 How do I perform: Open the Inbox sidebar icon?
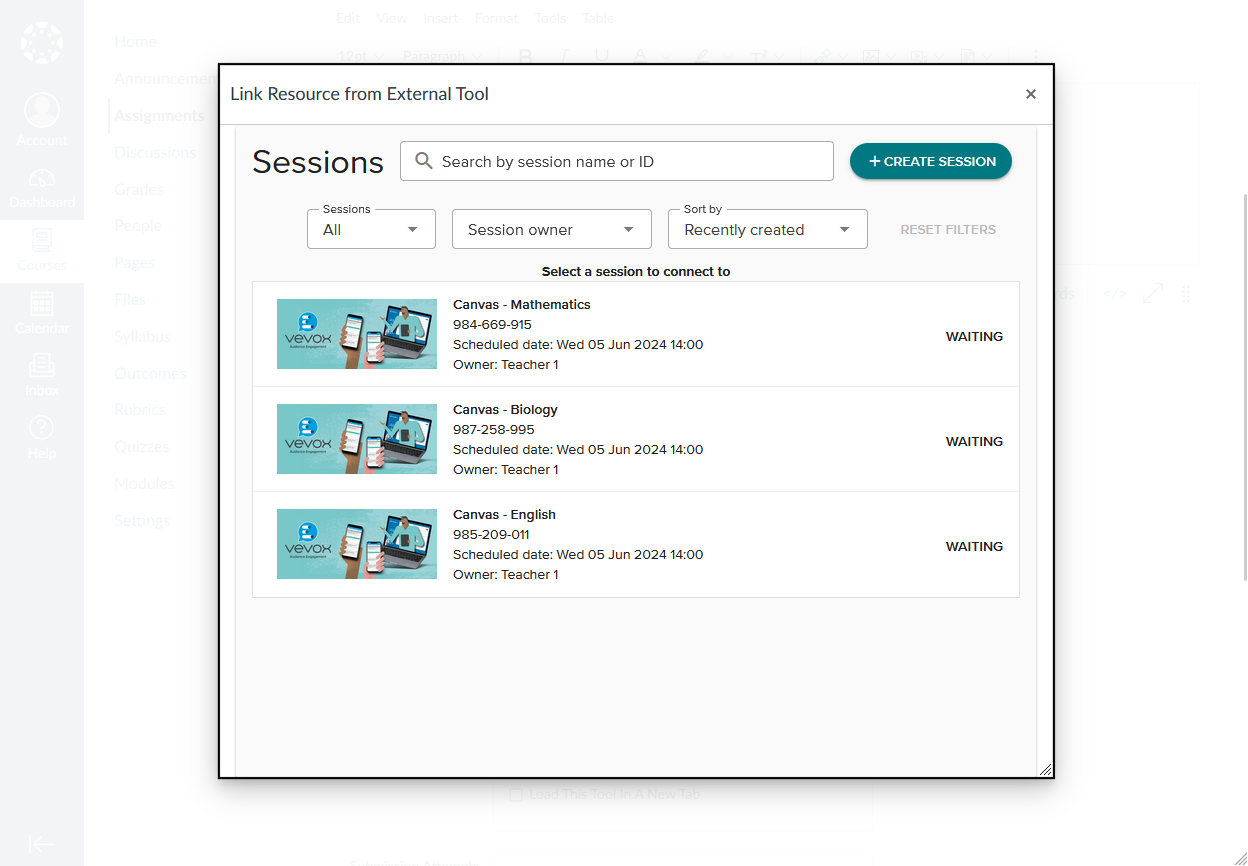click(x=41, y=373)
